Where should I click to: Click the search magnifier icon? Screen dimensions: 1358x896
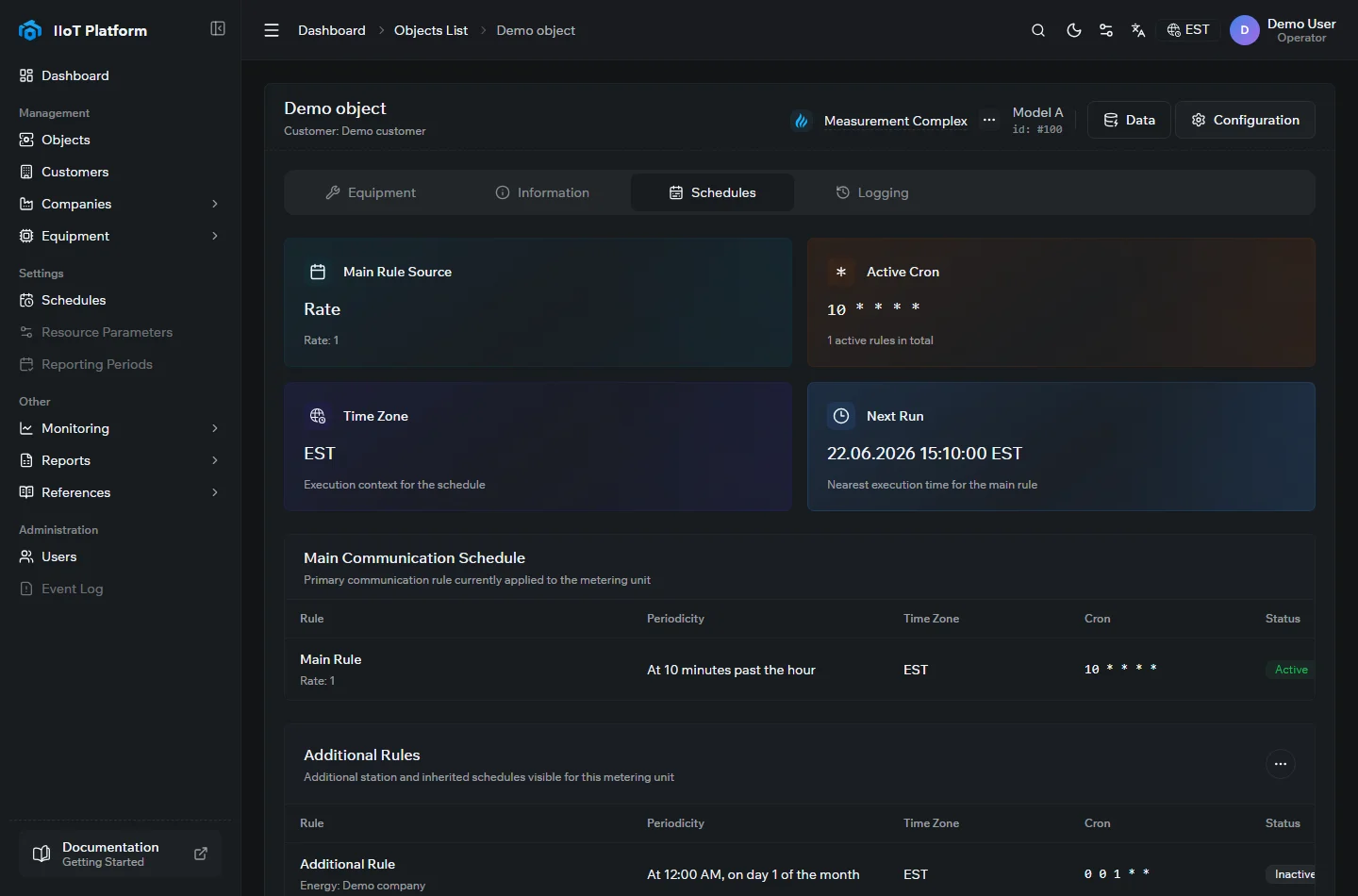[1038, 30]
